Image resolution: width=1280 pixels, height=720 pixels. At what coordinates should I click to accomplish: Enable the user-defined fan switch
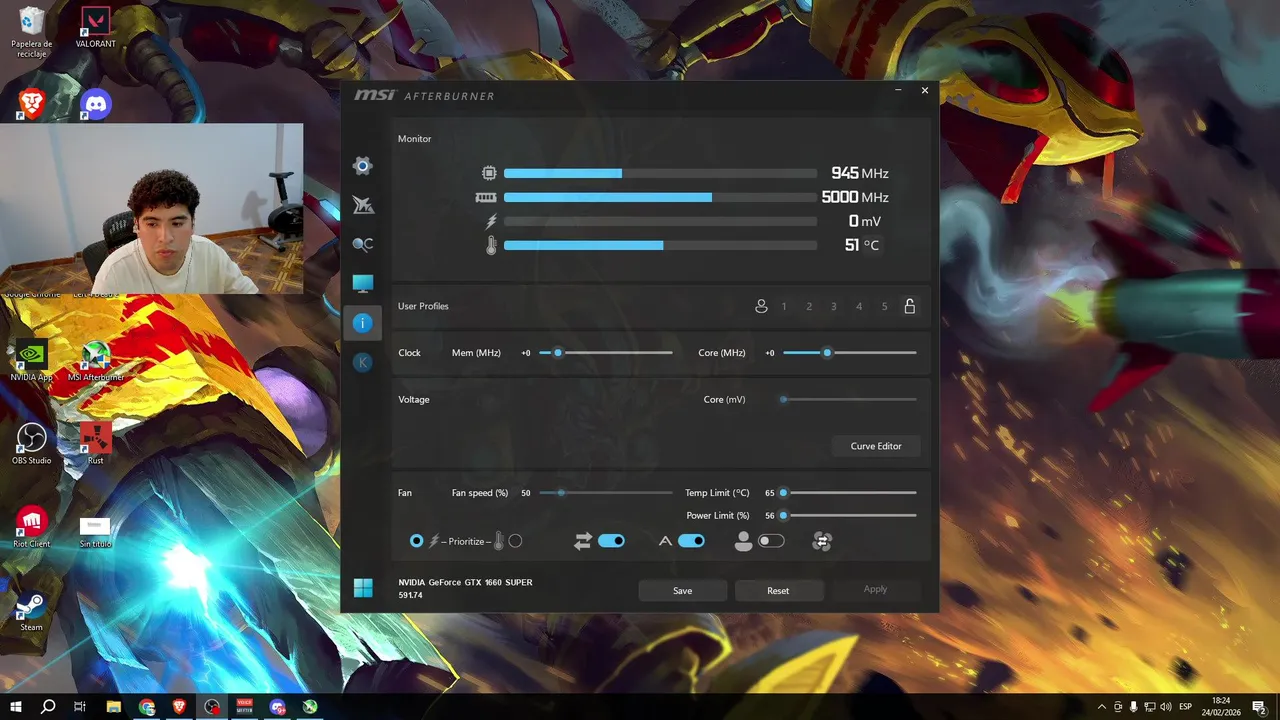(x=771, y=541)
